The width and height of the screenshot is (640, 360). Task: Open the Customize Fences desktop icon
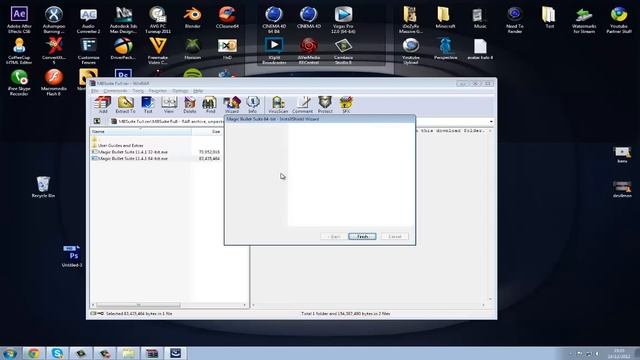click(x=88, y=51)
